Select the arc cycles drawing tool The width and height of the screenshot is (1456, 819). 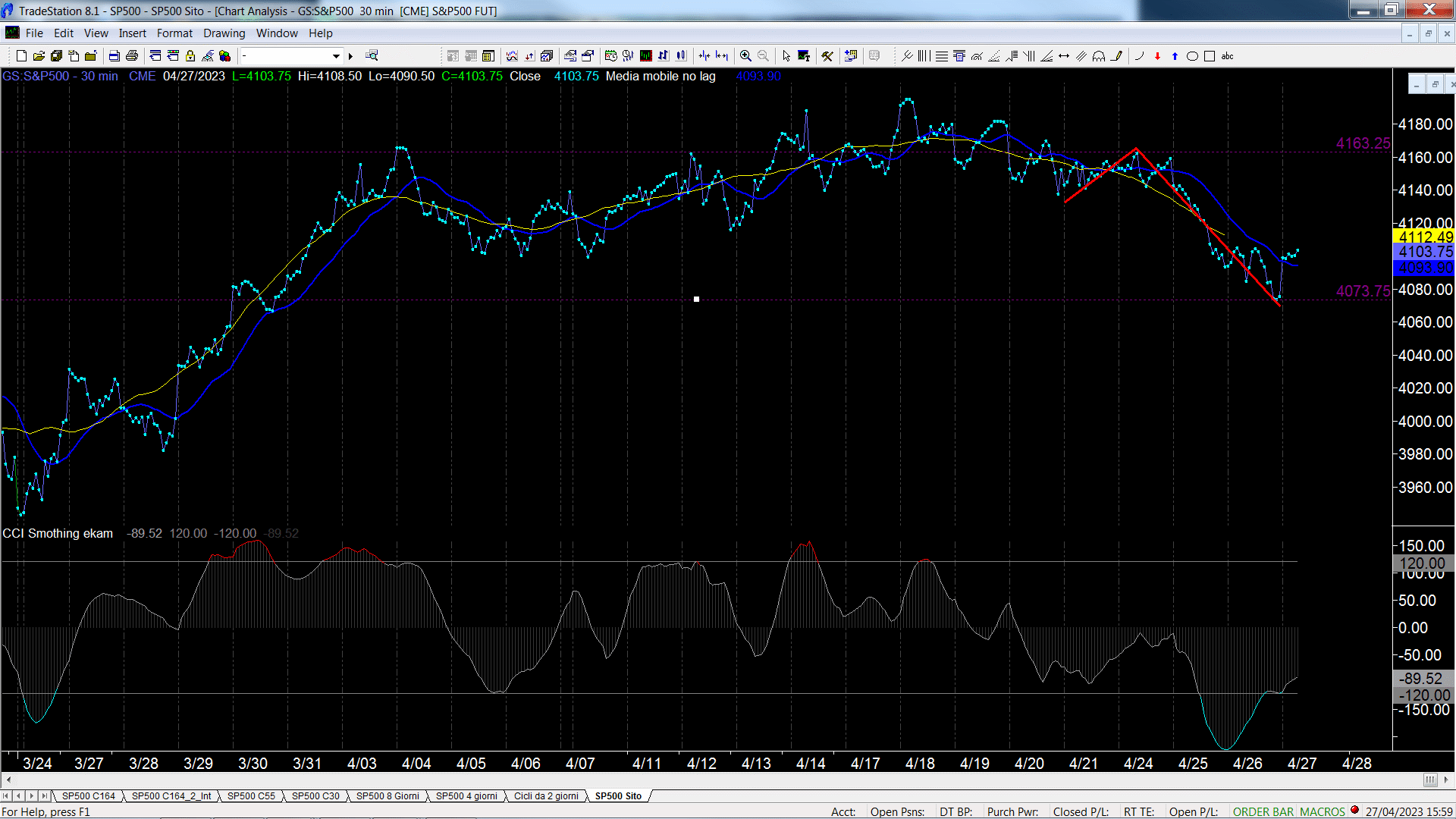click(x=1099, y=56)
